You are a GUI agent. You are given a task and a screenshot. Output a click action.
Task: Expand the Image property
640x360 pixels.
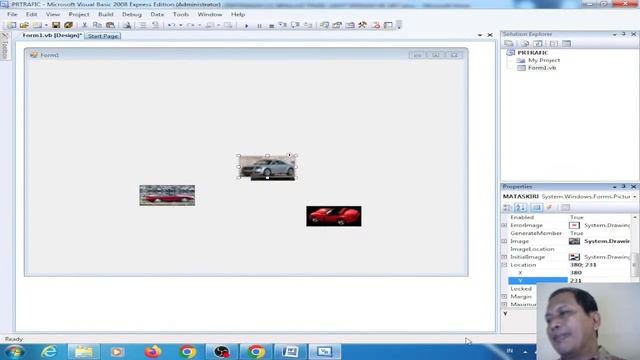point(504,241)
